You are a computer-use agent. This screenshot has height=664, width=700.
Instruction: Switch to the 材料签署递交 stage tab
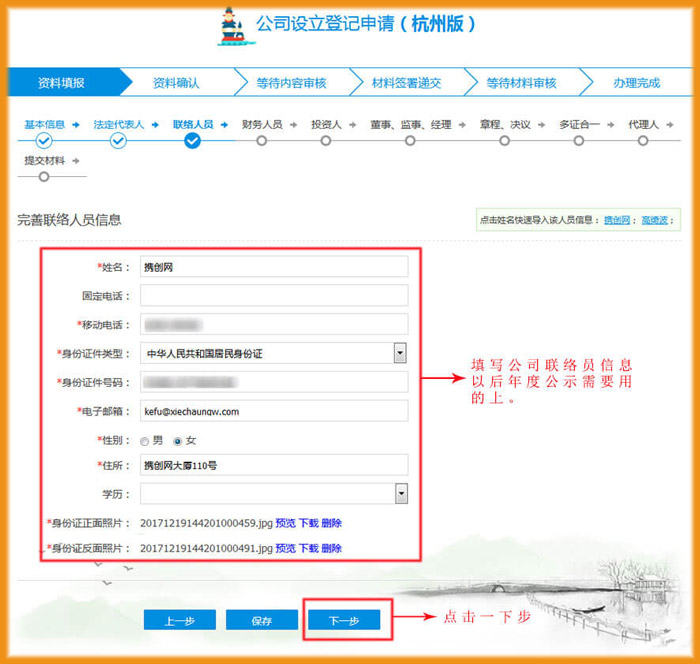[405, 83]
